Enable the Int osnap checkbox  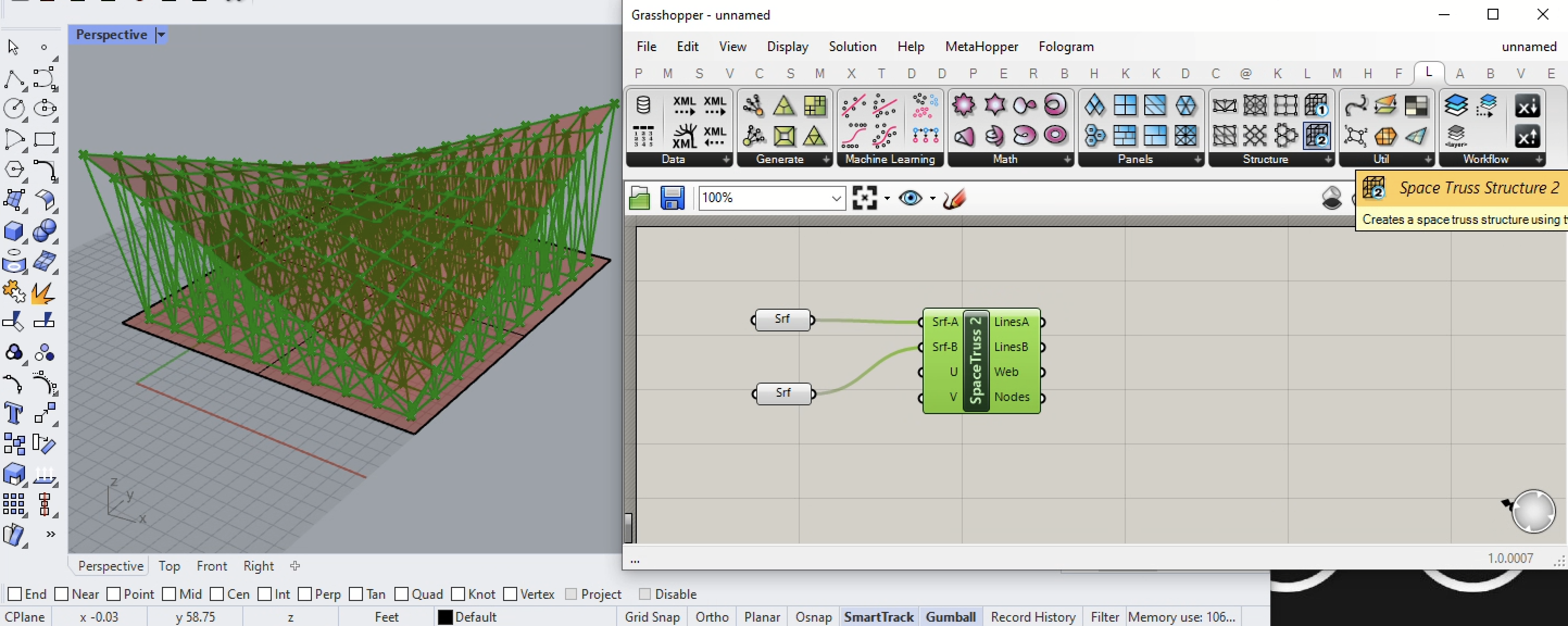(x=264, y=594)
